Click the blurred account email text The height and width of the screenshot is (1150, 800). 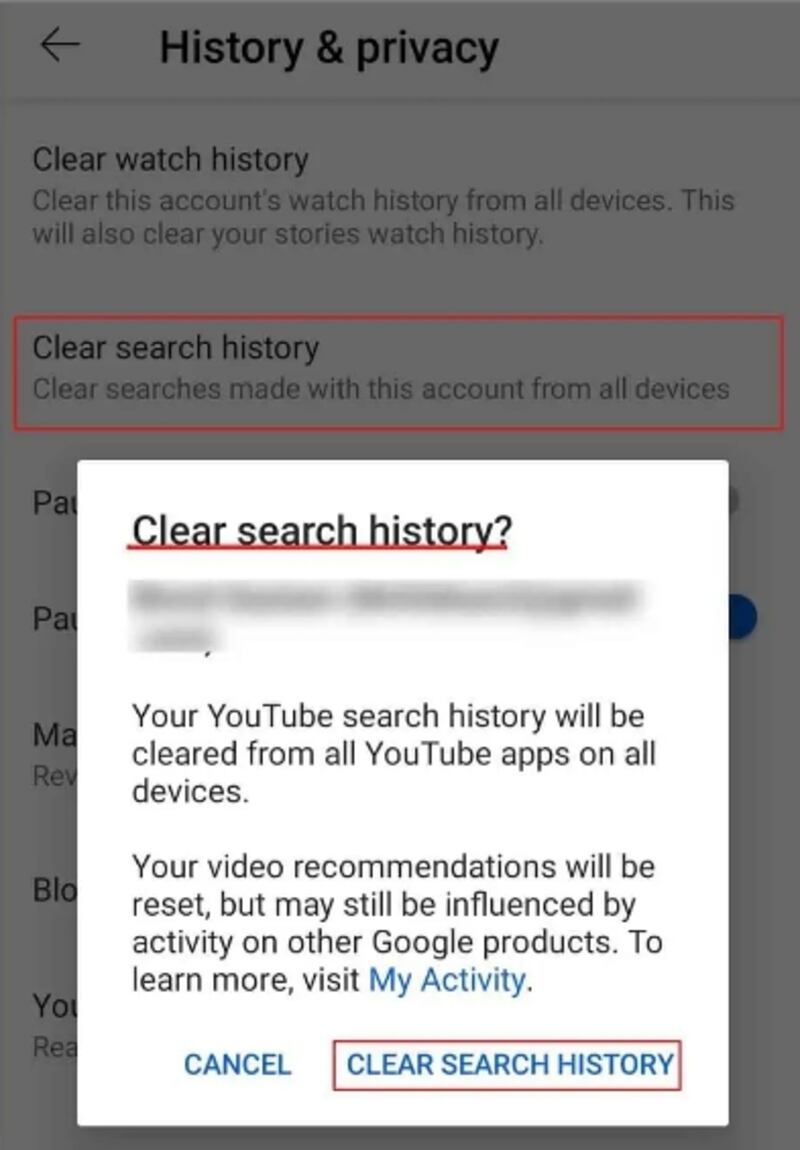click(x=386, y=615)
